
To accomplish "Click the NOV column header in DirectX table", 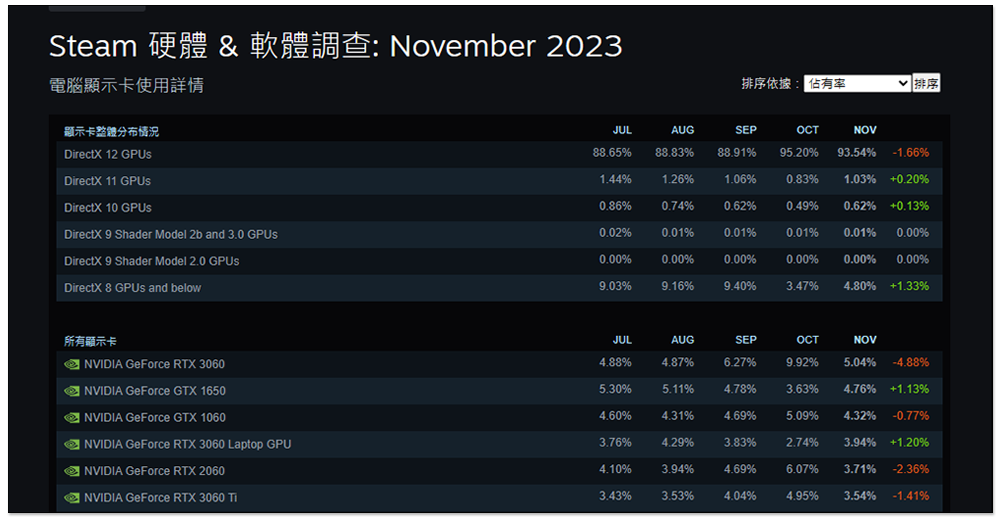I will tap(865, 130).
